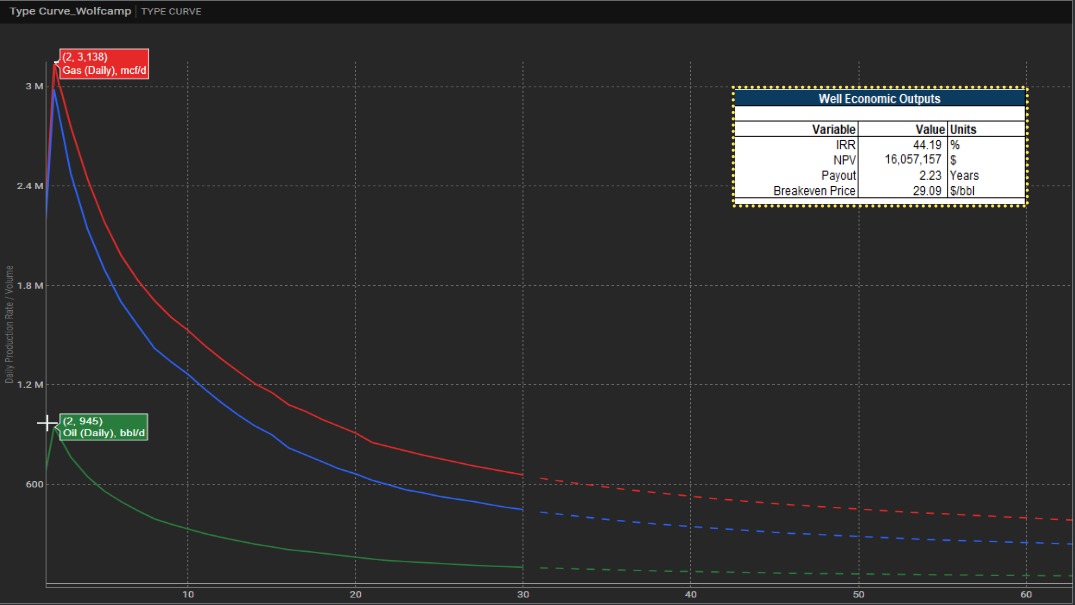This screenshot has width=1075, height=605.
Task: Select the Payout value 2.23
Action: [930, 176]
